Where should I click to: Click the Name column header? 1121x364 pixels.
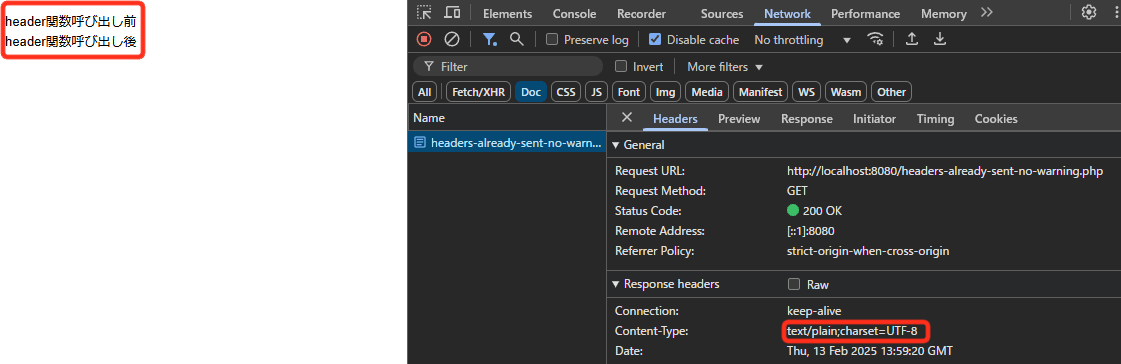point(508,118)
